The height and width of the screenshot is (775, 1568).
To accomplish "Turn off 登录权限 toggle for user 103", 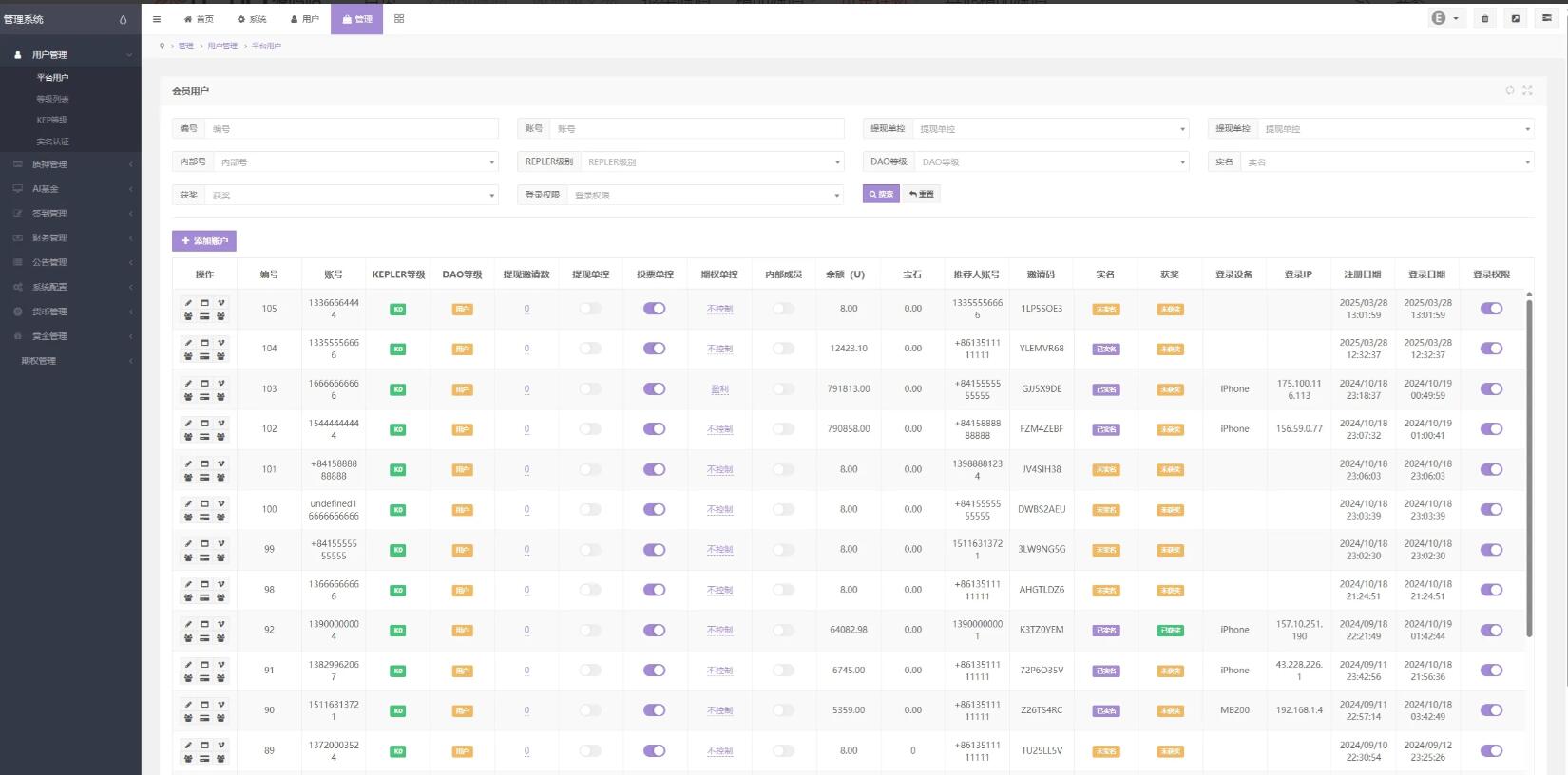I will (1491, 389).
